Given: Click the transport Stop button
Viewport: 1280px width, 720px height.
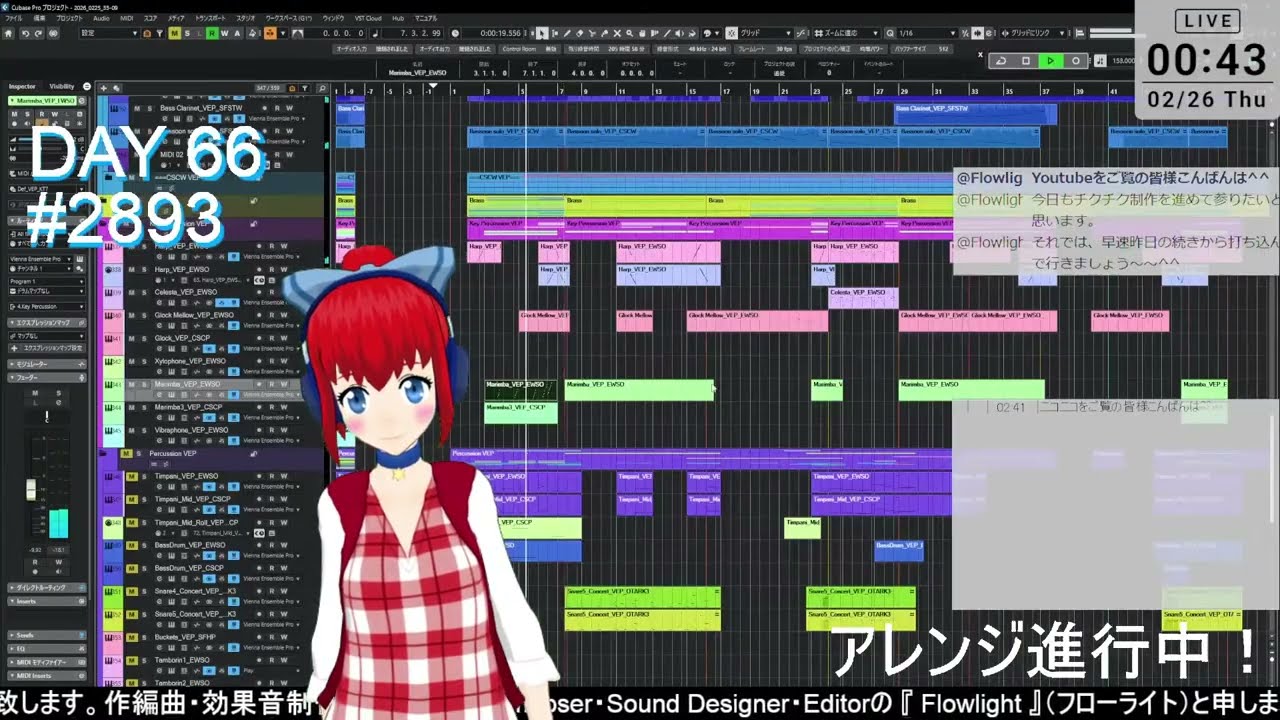Looking at the screenshot, I should pos(1026,61).
